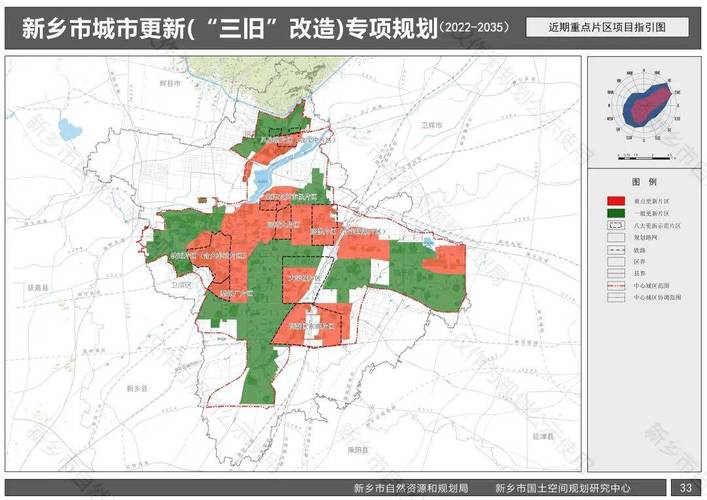Click the 区界 legend symbol box
Image resolution: width=707 pixels, height=500 pixels.
[616, 261]
